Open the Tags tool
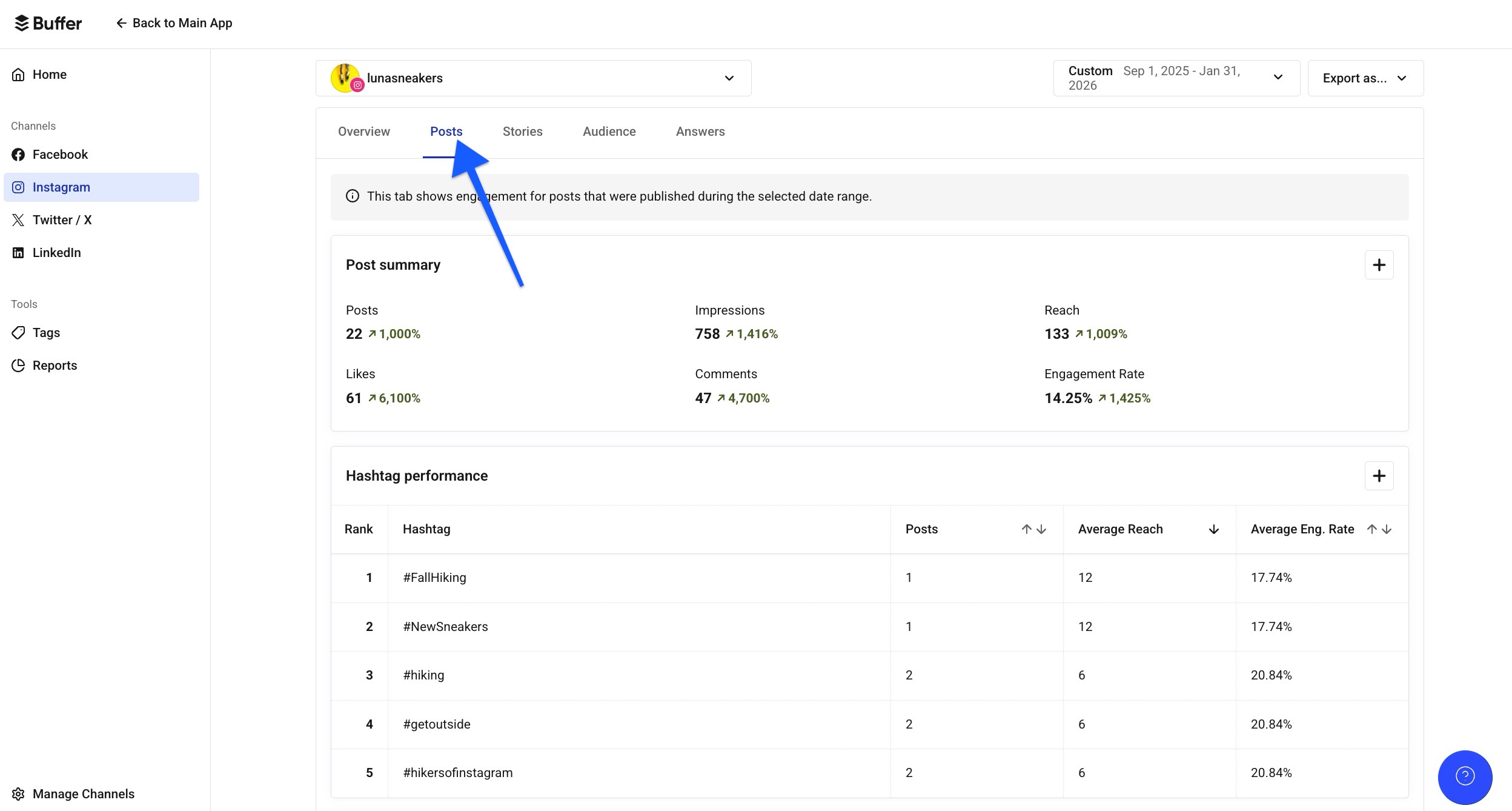 (x=101, y=333)
